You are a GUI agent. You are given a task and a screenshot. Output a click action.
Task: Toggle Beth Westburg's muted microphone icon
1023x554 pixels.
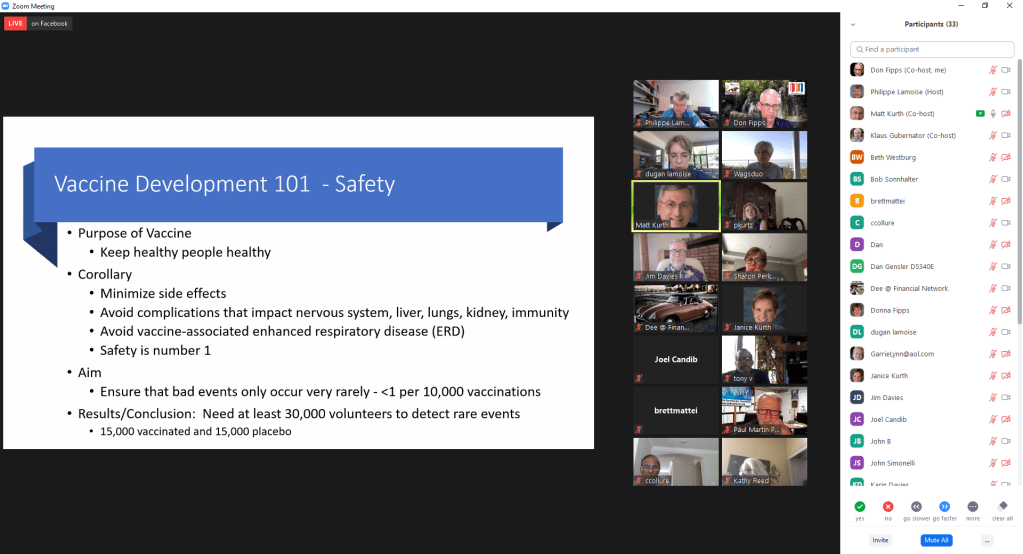click(x=994, y=157)
